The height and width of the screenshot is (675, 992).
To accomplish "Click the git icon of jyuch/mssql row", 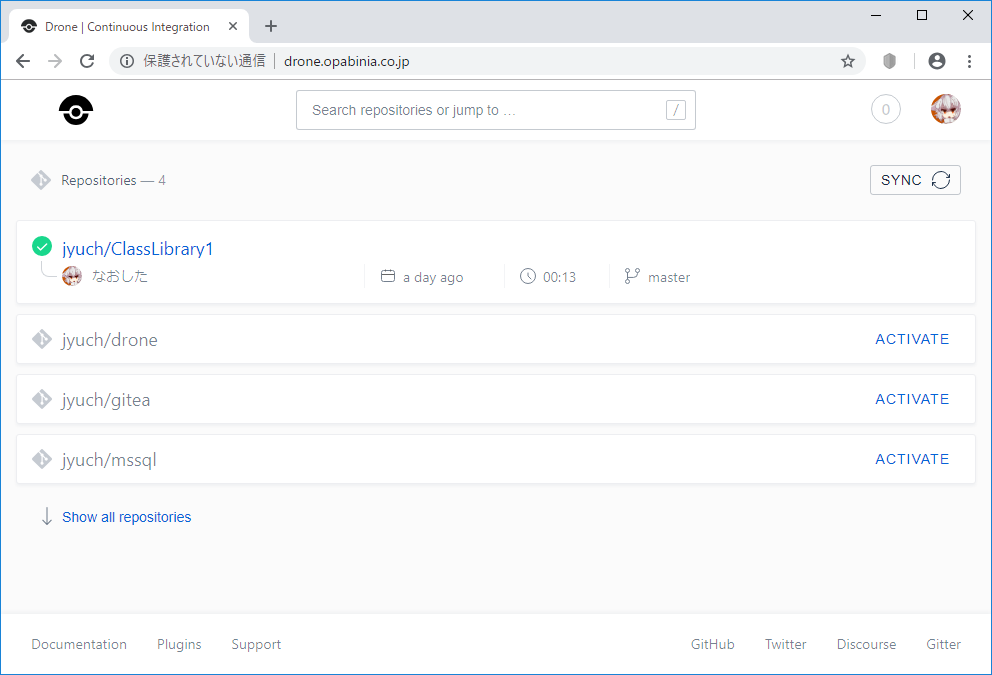I will (42, 459).
